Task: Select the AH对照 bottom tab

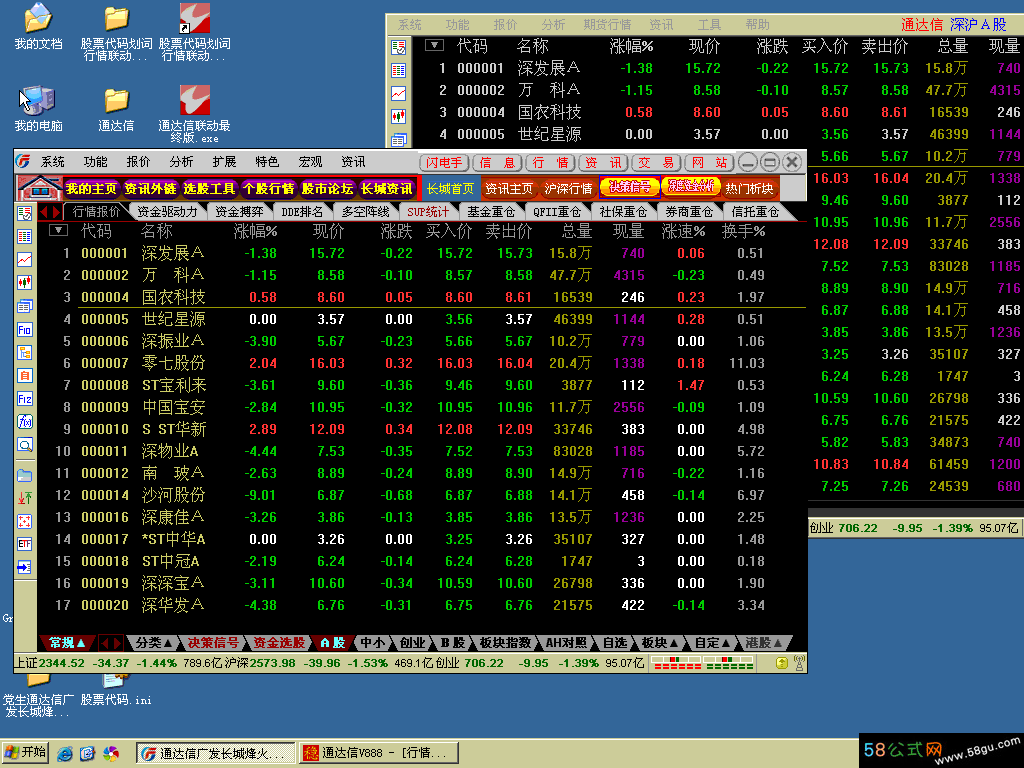Action: click(566, 643)
